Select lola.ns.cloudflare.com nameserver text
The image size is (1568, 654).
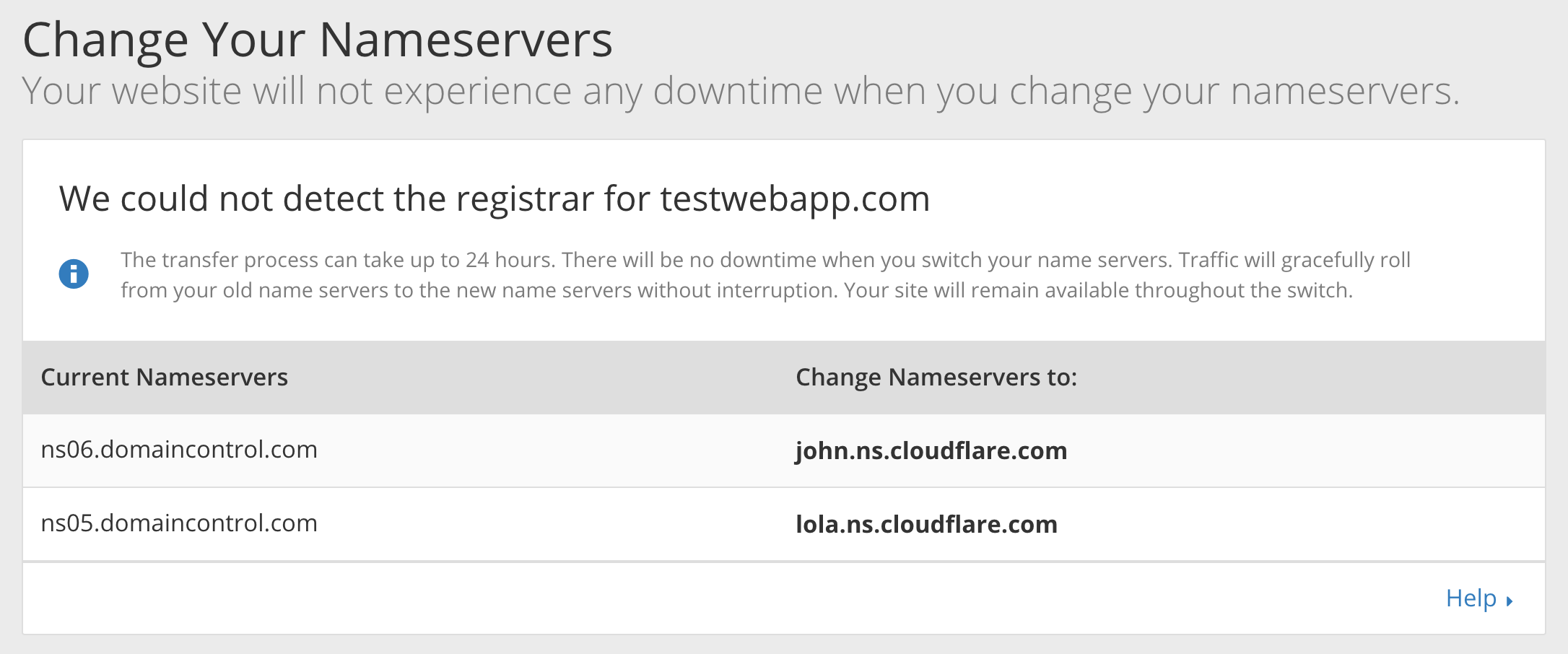[x=926, y=524]
